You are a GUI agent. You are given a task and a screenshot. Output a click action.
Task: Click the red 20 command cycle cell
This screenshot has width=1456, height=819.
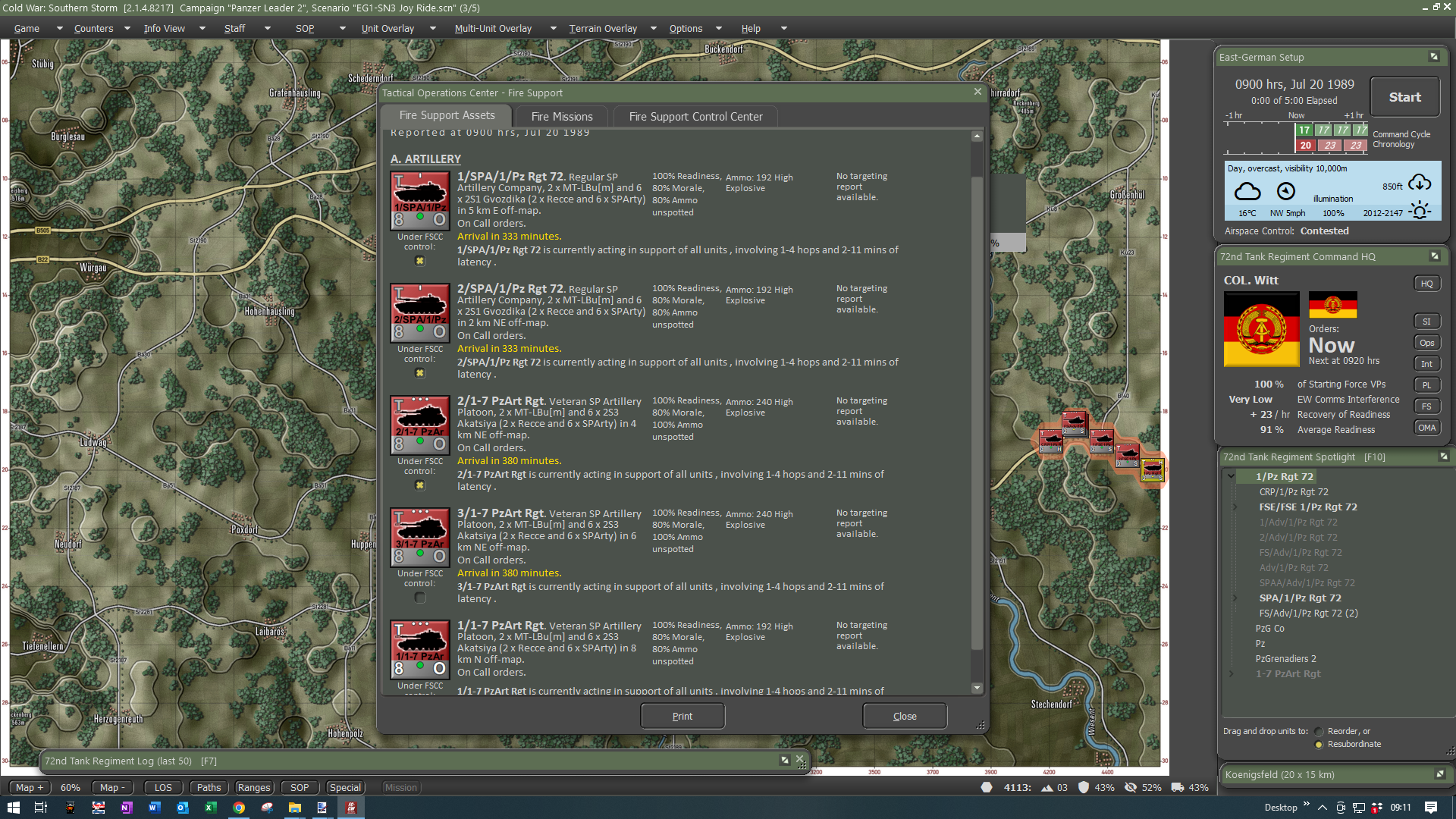pos(1305,145)
